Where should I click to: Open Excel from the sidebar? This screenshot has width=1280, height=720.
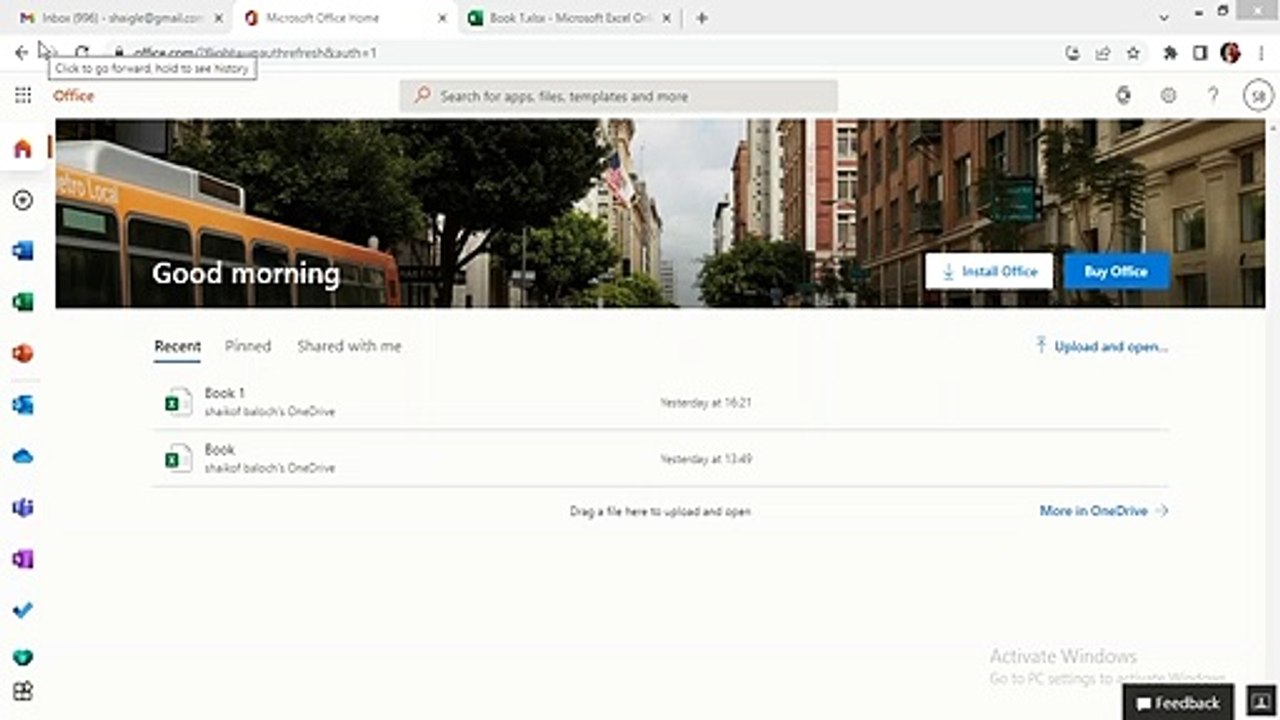23,302
